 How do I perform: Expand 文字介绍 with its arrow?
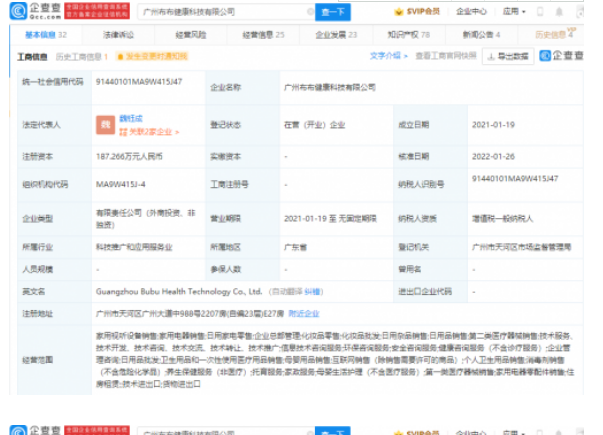pyautogui.click(x=388, y=56)
